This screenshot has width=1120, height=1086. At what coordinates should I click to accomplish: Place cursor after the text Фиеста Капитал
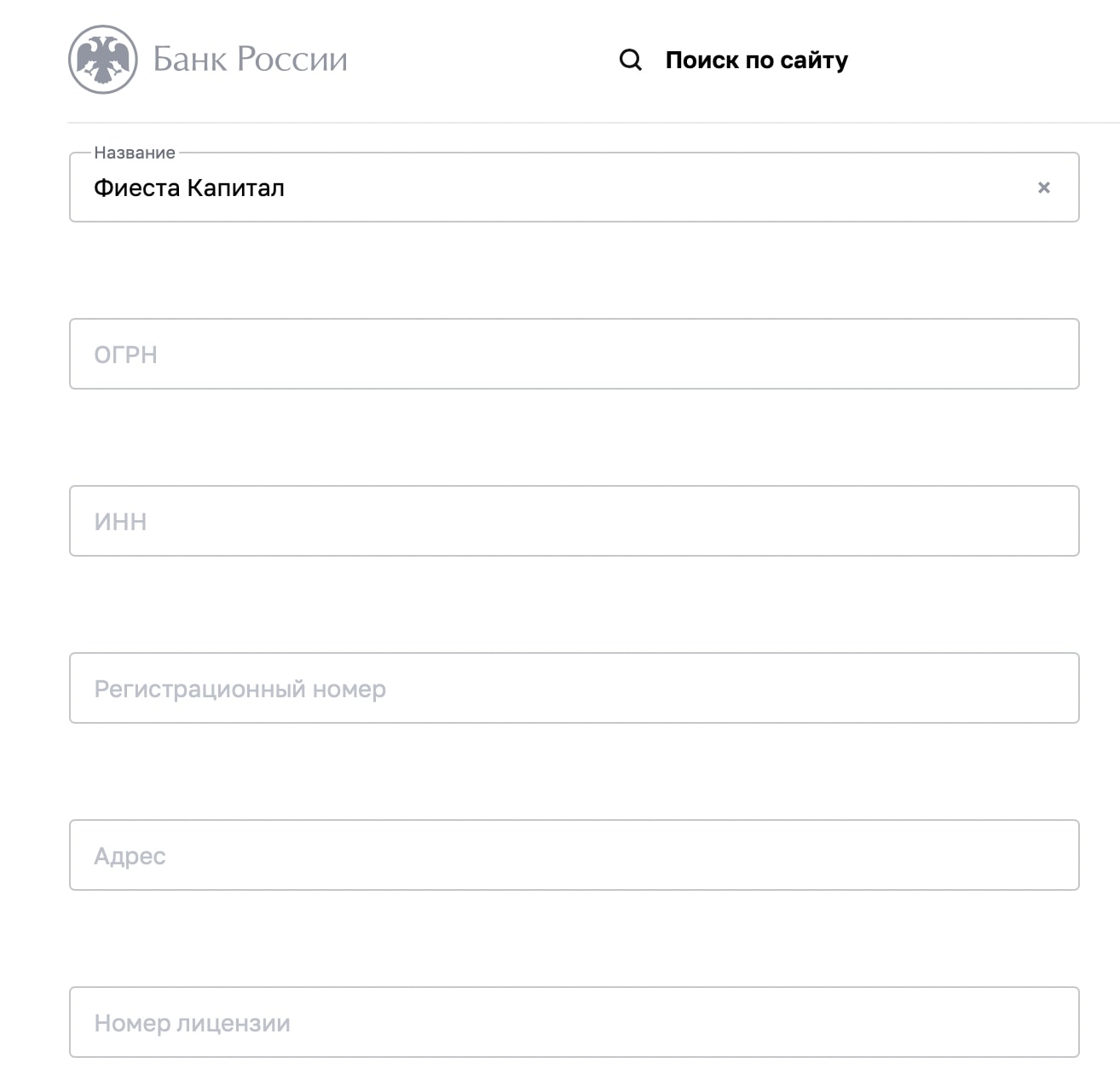[x=286, y=188]
